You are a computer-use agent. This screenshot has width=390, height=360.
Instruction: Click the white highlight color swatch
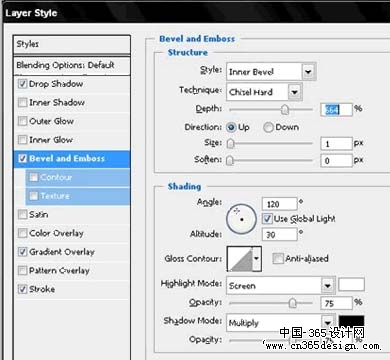click(351, 285)
